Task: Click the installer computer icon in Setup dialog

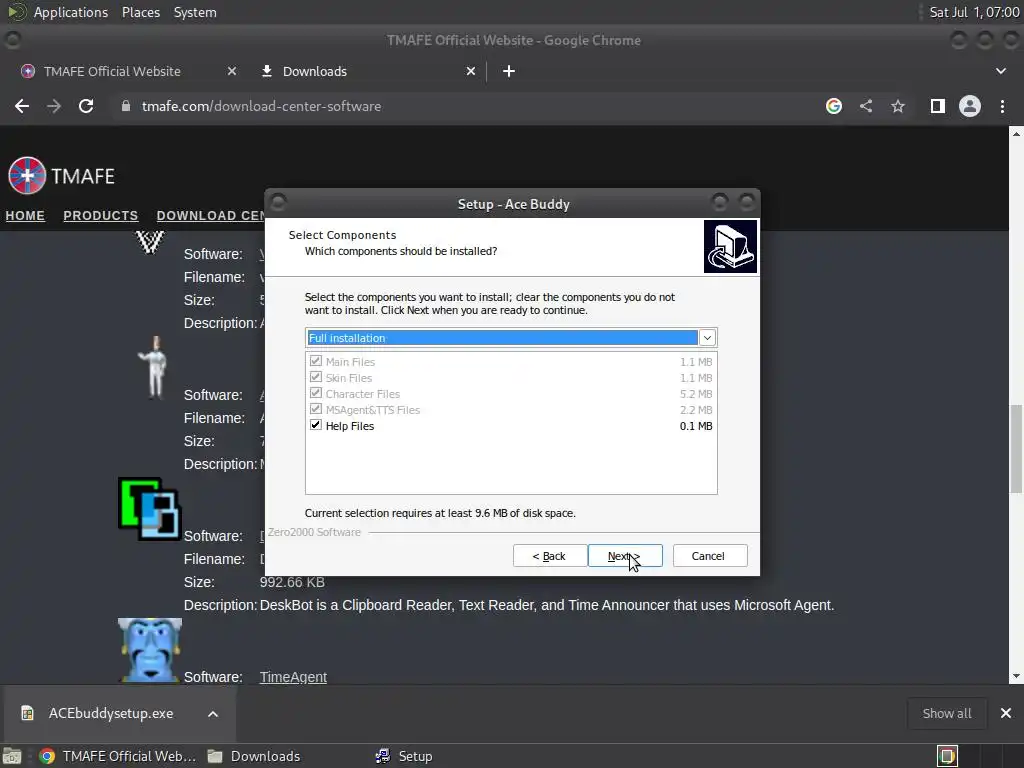Action: tap(730, 246)
